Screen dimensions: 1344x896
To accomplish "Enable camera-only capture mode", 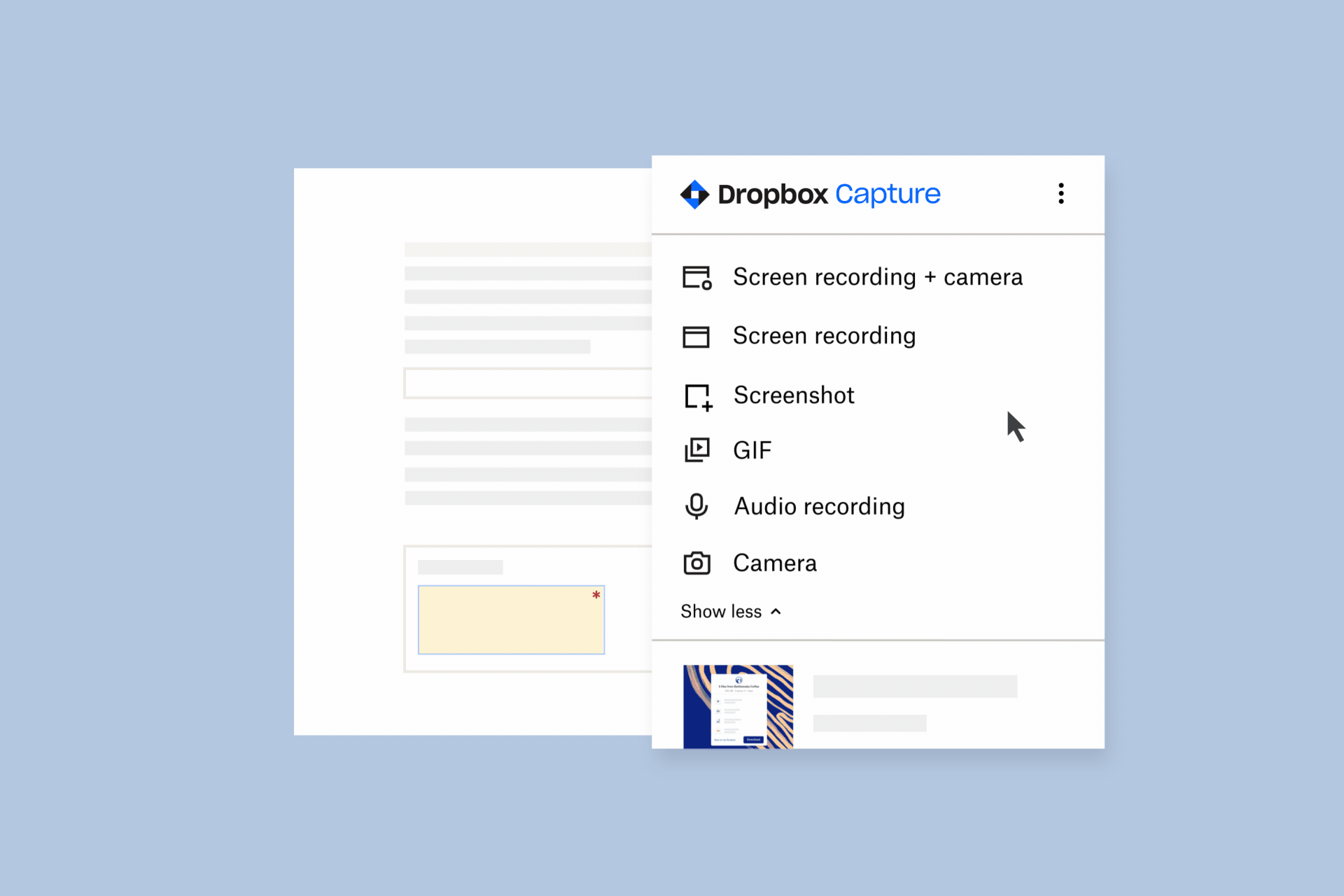I will click(774, 563).
